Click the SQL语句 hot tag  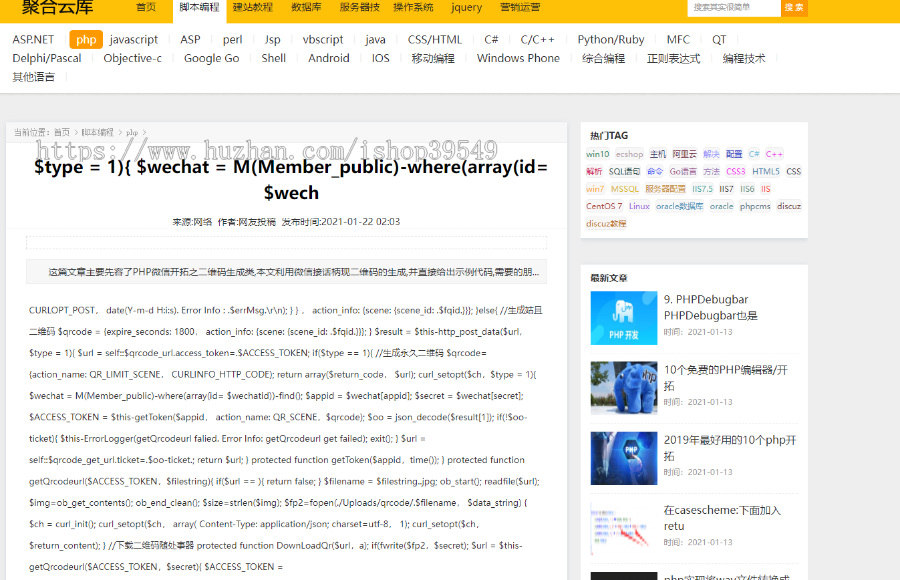click(x=624, y=171)
